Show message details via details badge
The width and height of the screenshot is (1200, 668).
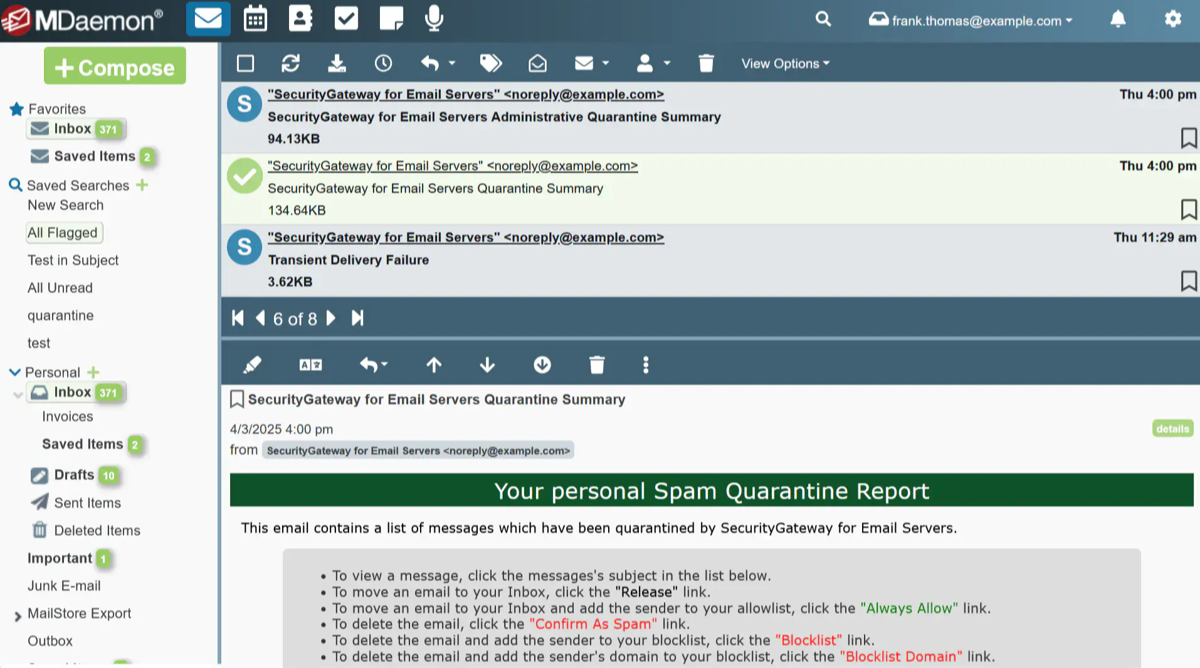[1173, 428]
